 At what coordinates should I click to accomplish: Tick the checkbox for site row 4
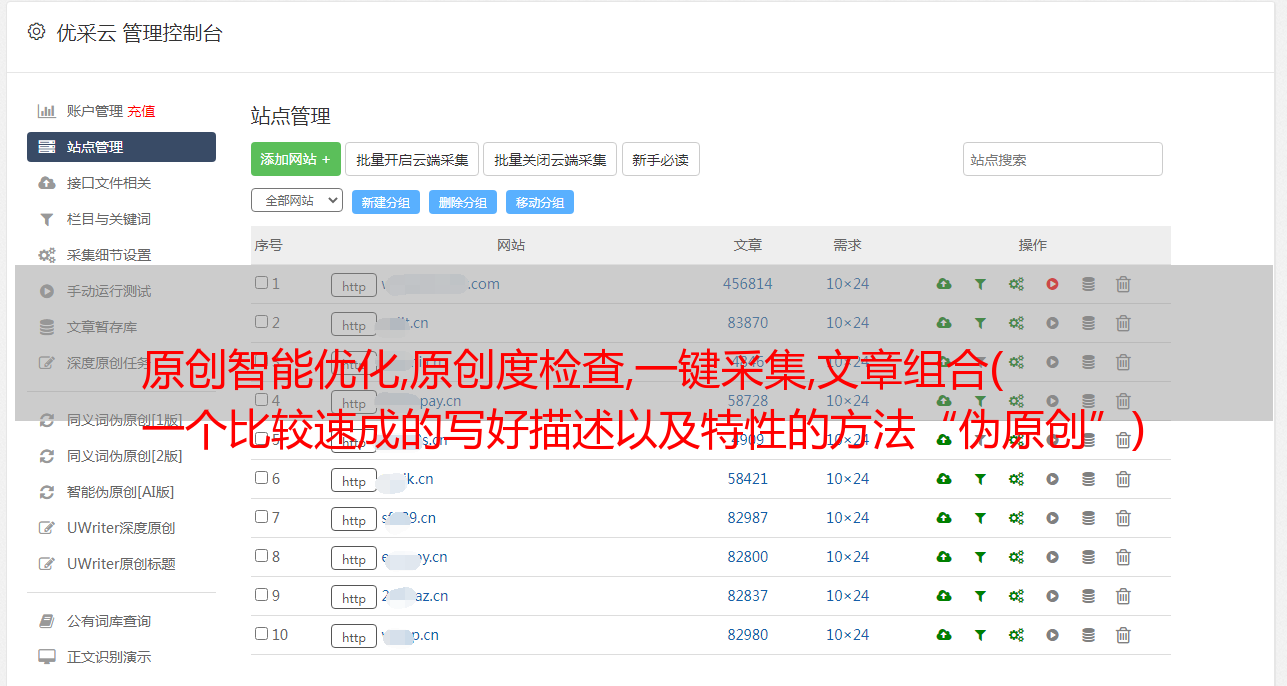[261, 400]
